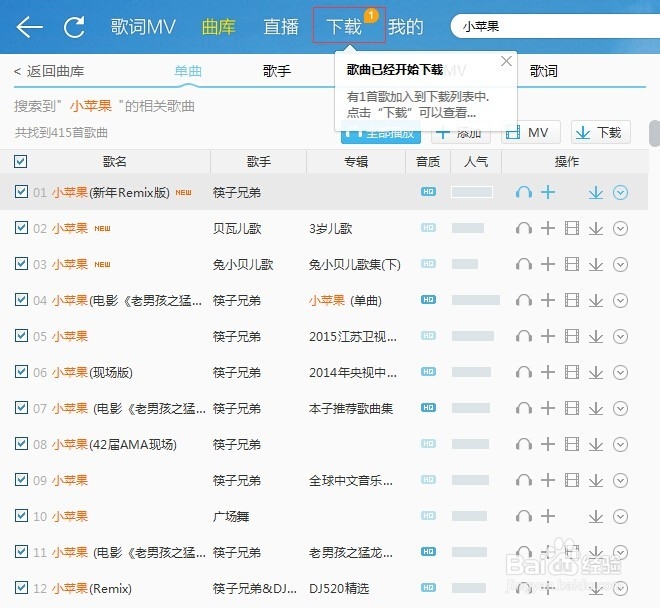Uncheck row 01 小苹果(新年Remix版) checkbox
The width and height of the screenshot is (660, 608).
(x=21, y=192)
